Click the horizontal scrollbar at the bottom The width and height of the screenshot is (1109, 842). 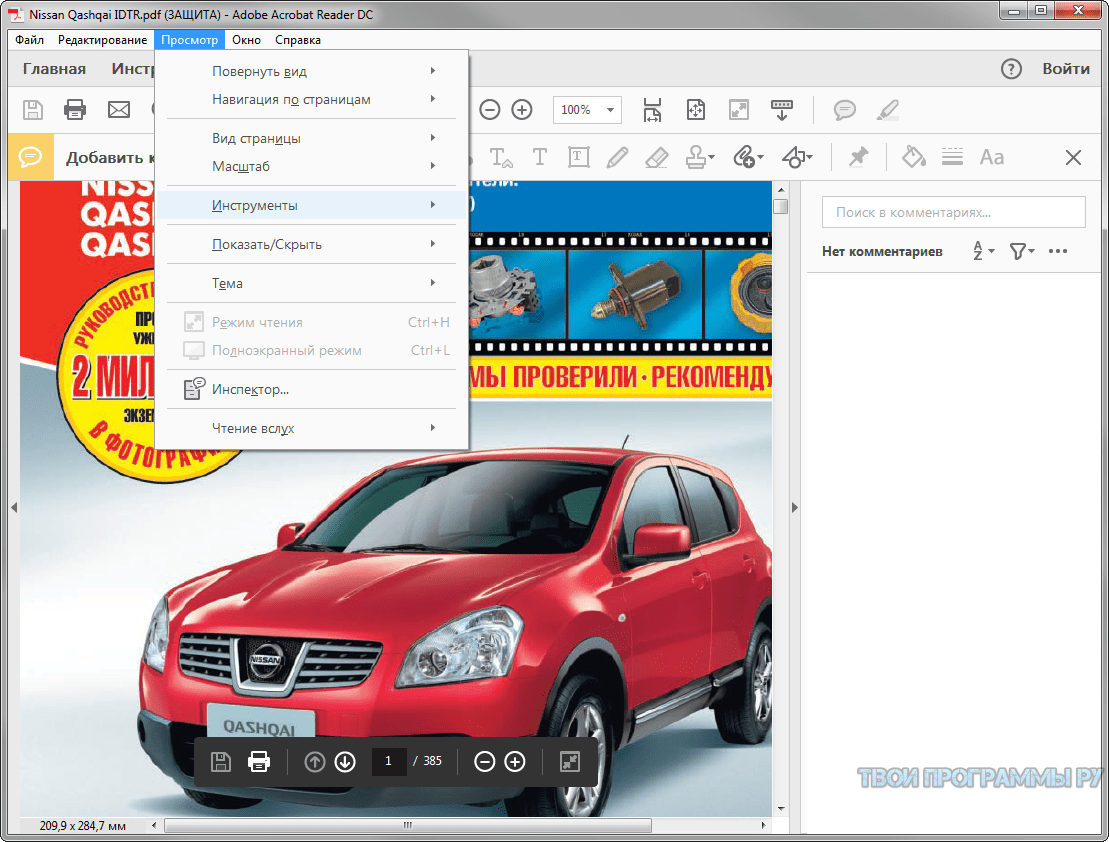coord(407,825)
